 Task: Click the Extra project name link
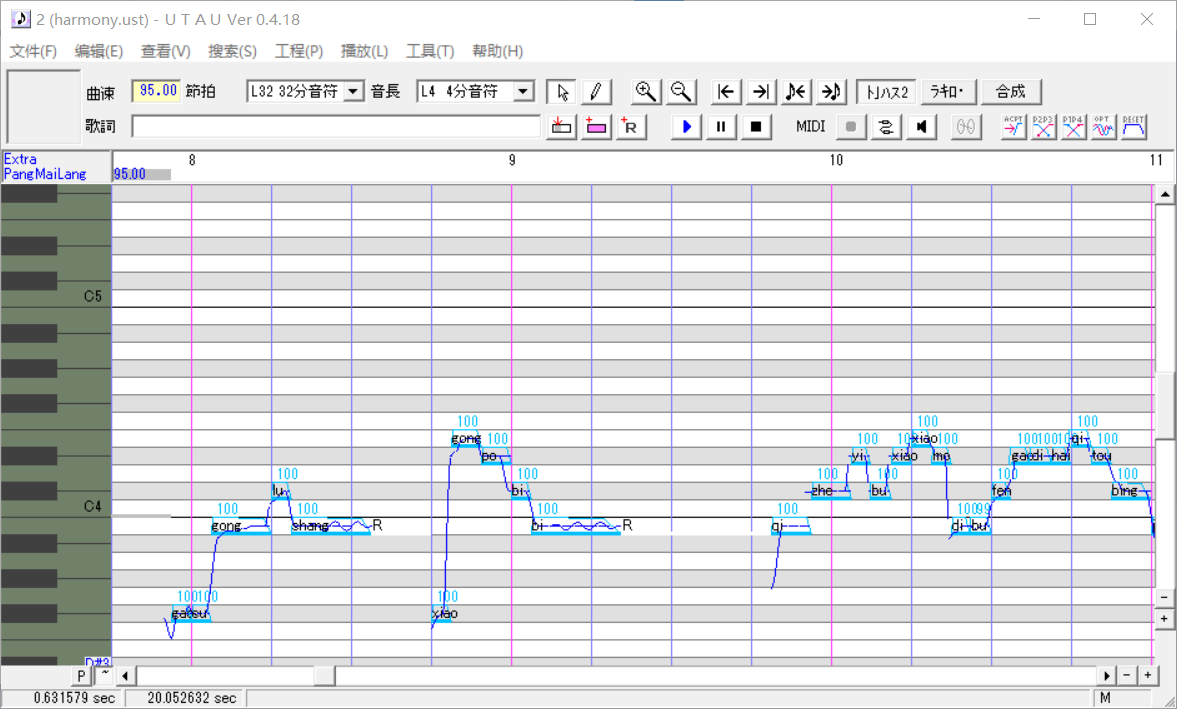(x=20, y=159)
